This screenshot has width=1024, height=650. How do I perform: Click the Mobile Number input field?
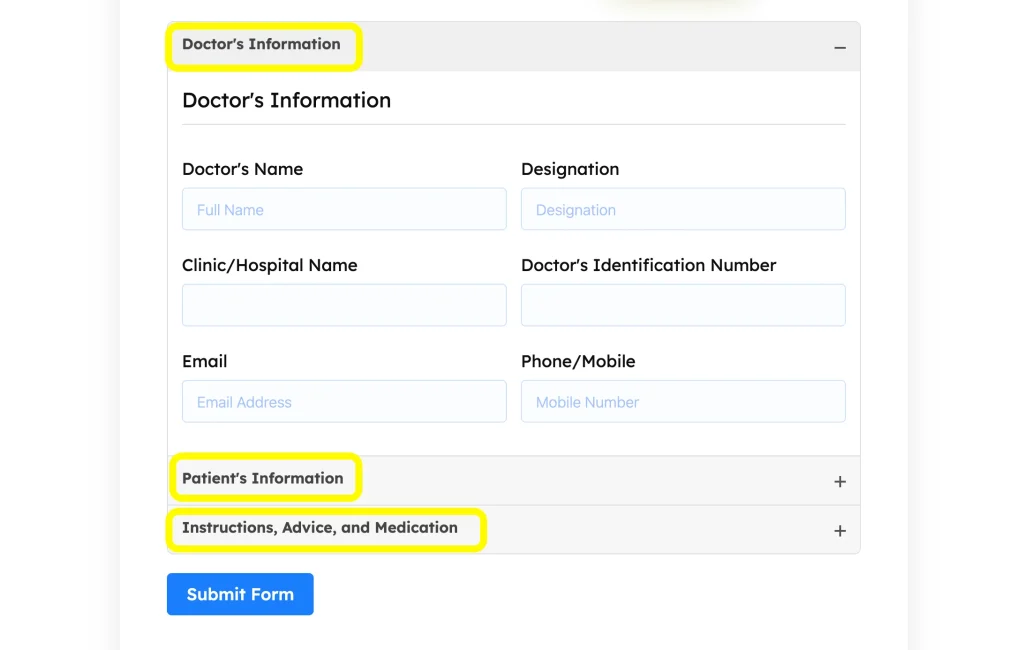pyautogui.click(x=683, y=402)
